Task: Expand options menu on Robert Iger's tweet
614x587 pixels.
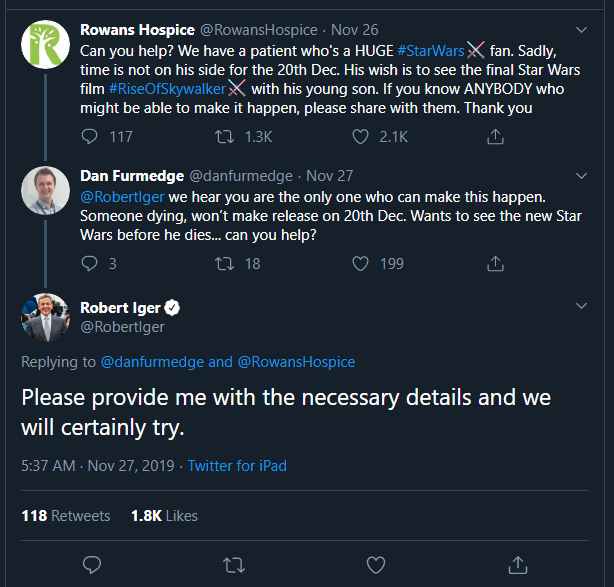Action: pos(583,305)
